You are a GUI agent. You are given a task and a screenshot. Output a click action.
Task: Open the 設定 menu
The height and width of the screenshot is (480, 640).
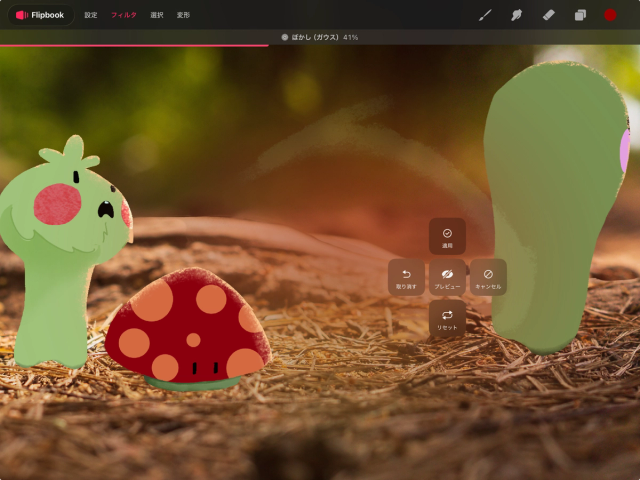[91, 15]
